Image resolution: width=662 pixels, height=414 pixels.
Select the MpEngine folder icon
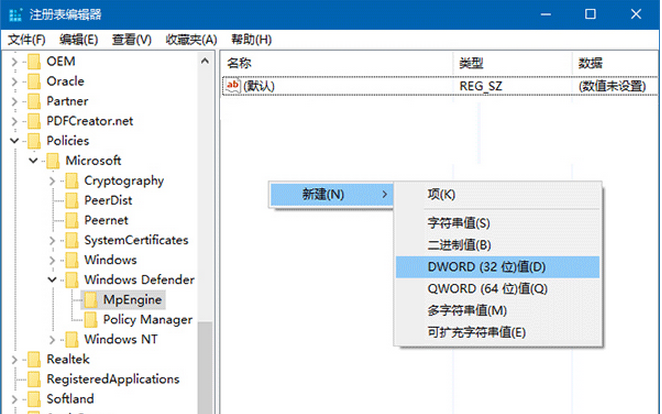pyautogui.click(x=90, y=300)
